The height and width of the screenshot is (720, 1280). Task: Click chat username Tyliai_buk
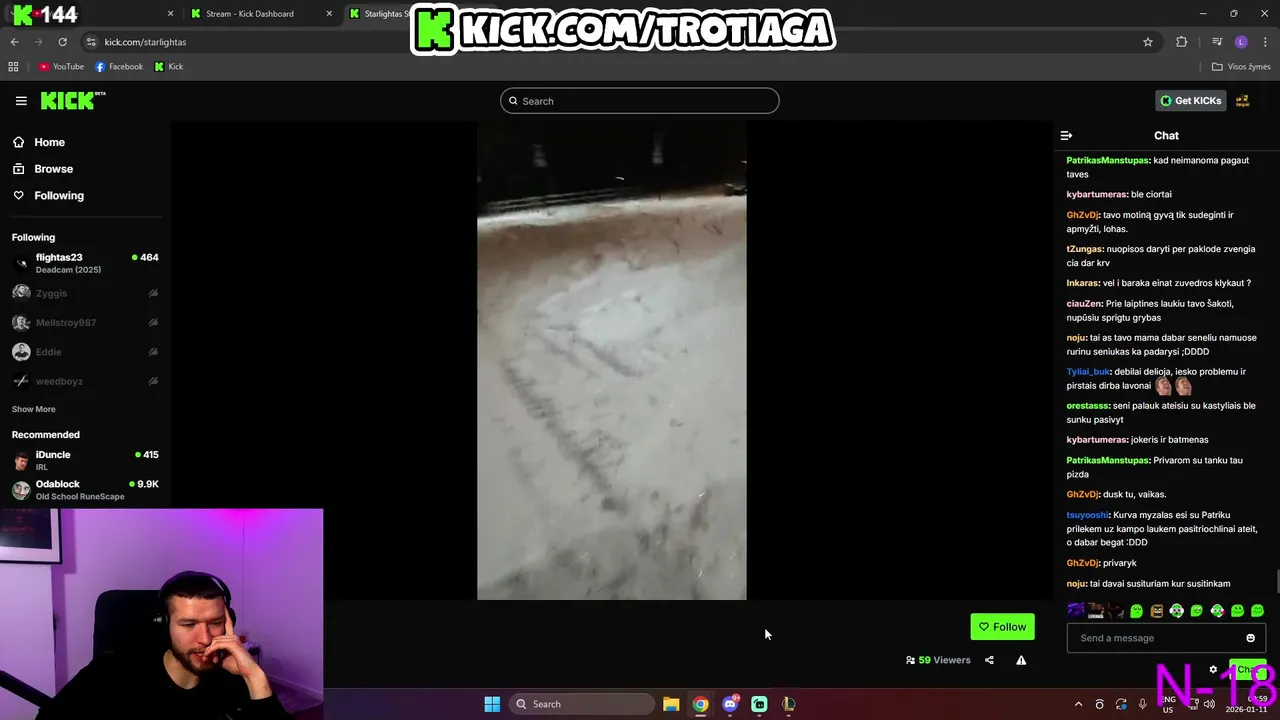(x=1088, y=372)
